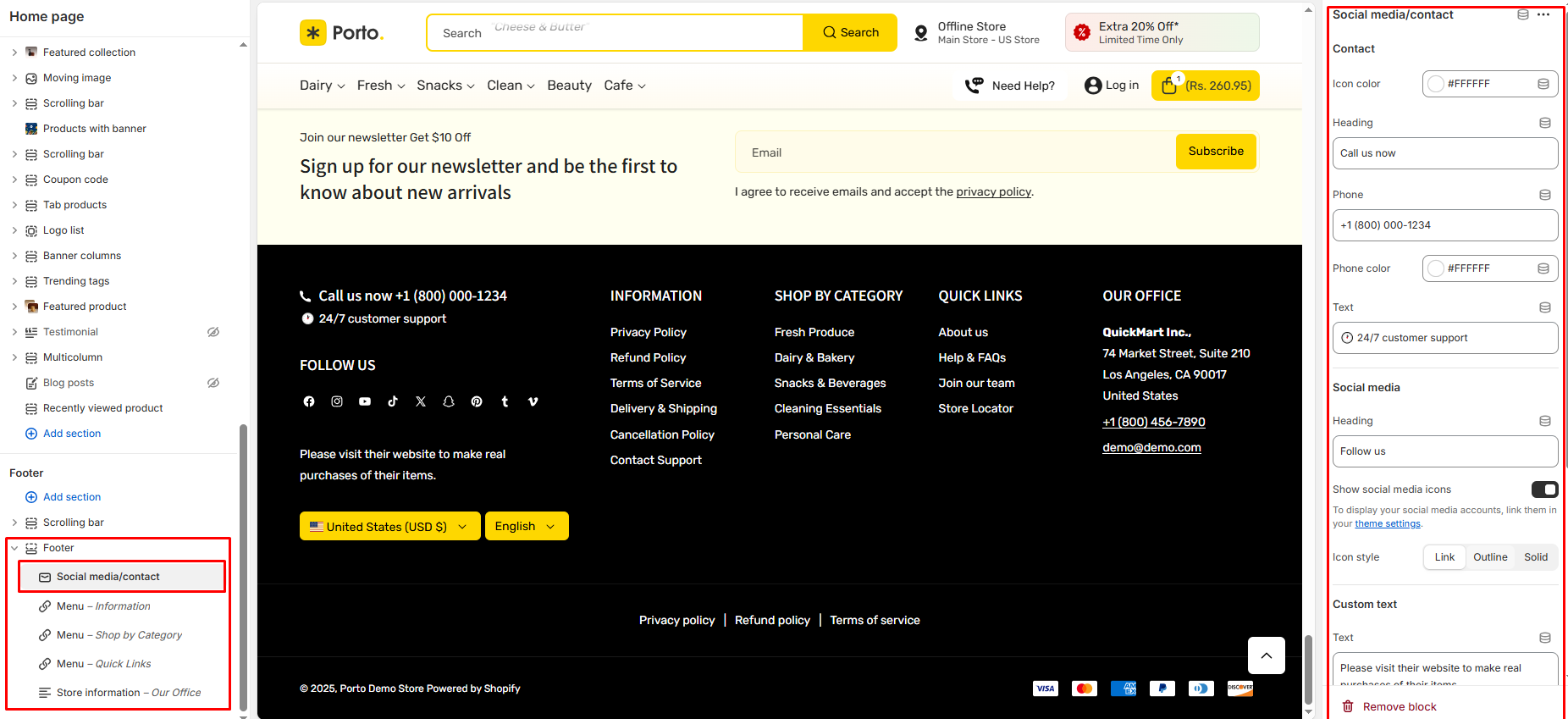Click the three-dot menu in block header
1568x719 pixels.
point(1543,14)
